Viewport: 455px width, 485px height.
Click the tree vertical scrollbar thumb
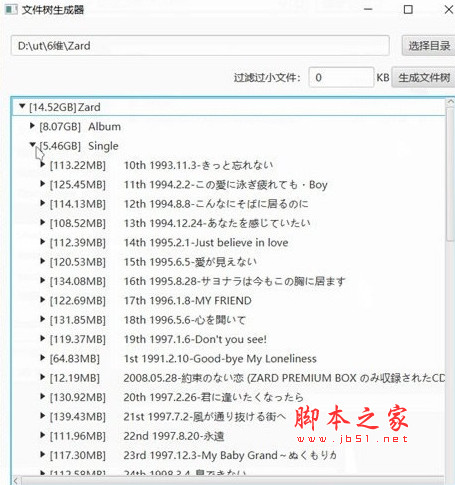coord(450,173)
